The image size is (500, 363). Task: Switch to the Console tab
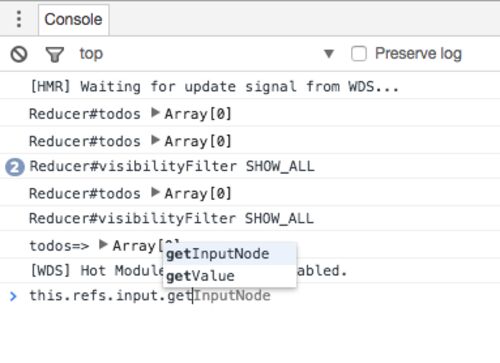point(74,19)
